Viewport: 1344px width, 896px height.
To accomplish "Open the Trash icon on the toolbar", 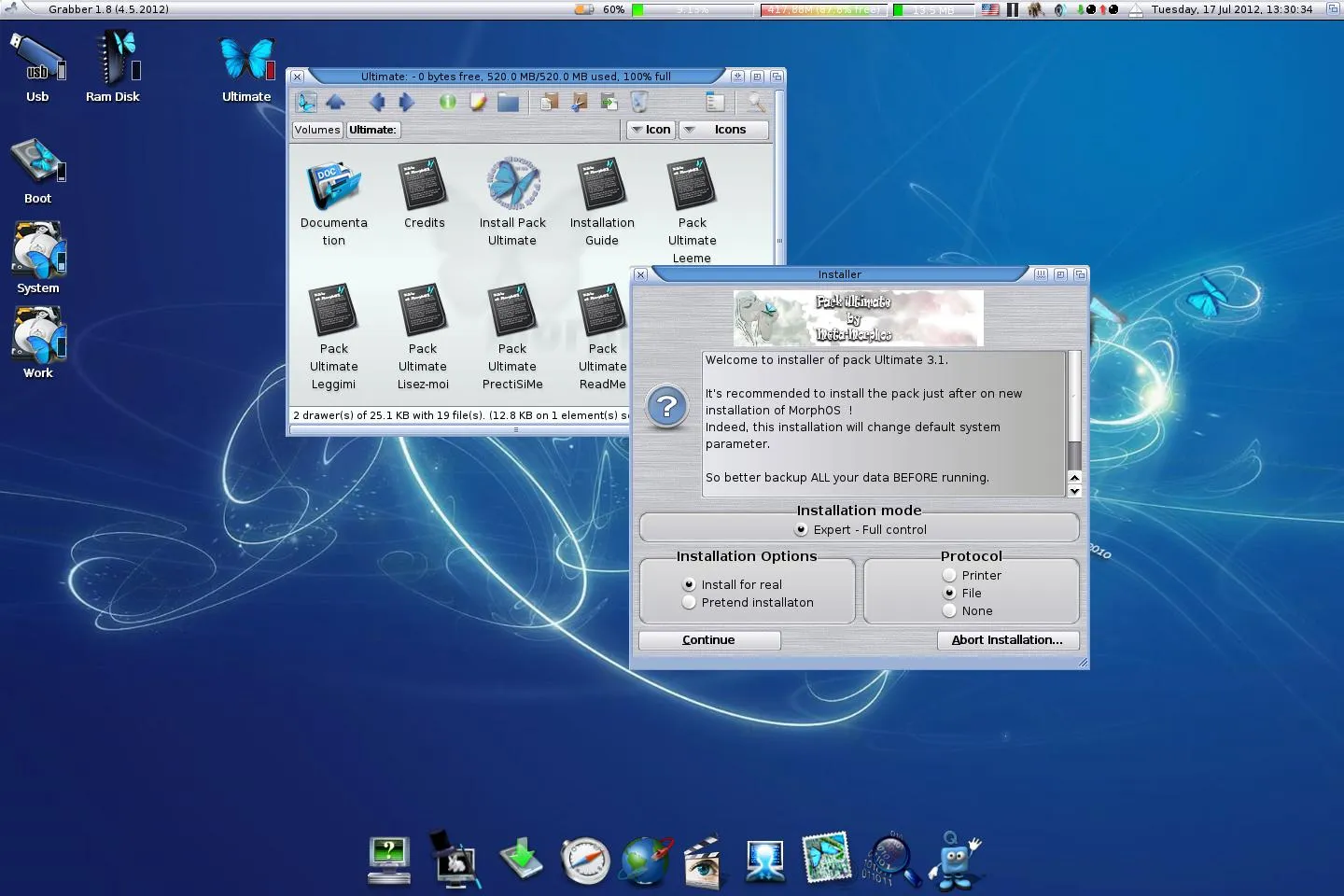I will click(639, 103).
